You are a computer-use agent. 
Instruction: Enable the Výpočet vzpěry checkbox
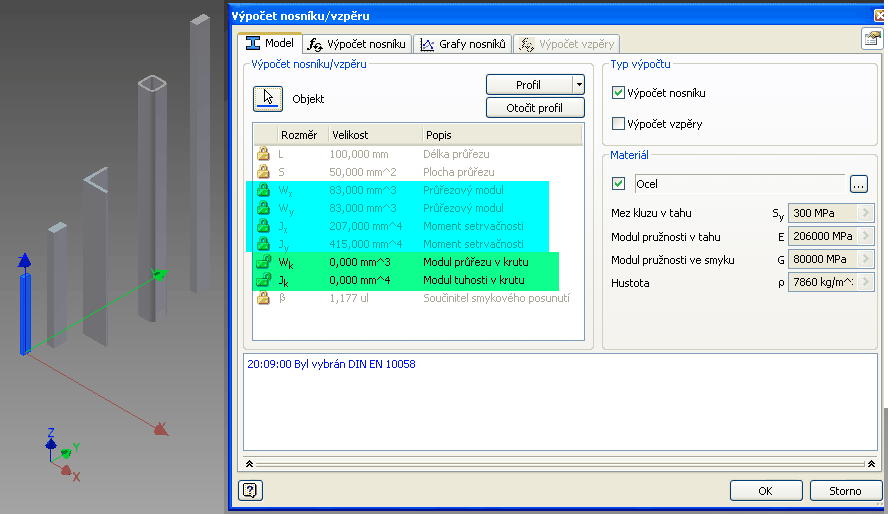pyautogui.click(x=618, y=124)
